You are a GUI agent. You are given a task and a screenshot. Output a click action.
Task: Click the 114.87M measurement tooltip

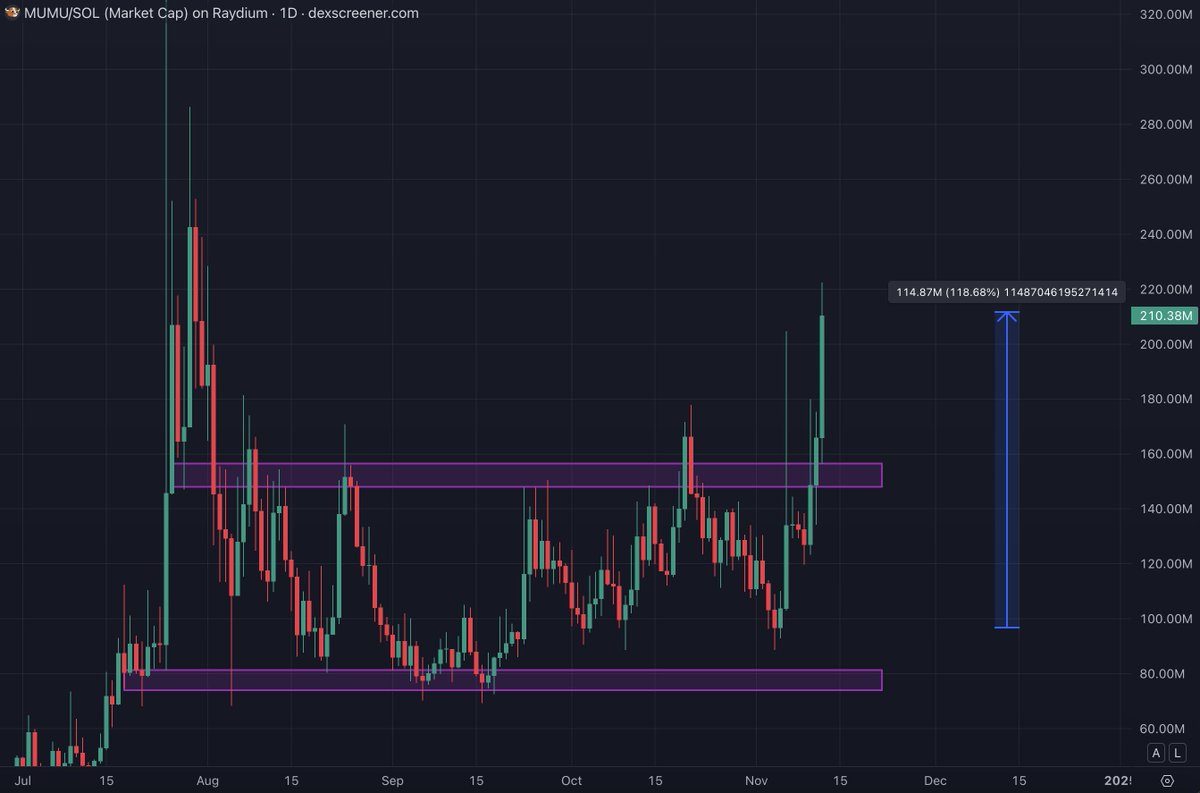click(x=1005, y=291)
